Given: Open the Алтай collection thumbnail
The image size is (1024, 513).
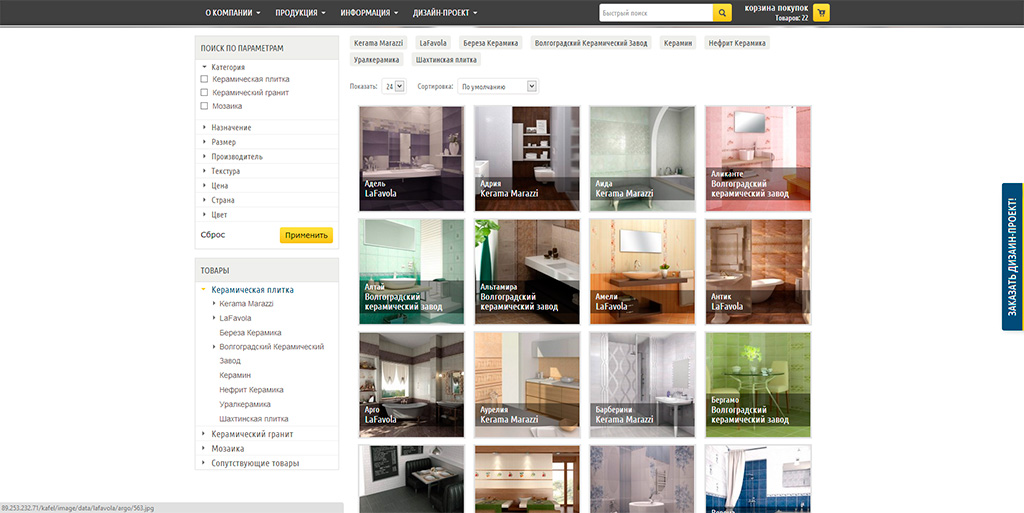Looking at the screenshot, I should pyautogui.click(x=411, y=272).
